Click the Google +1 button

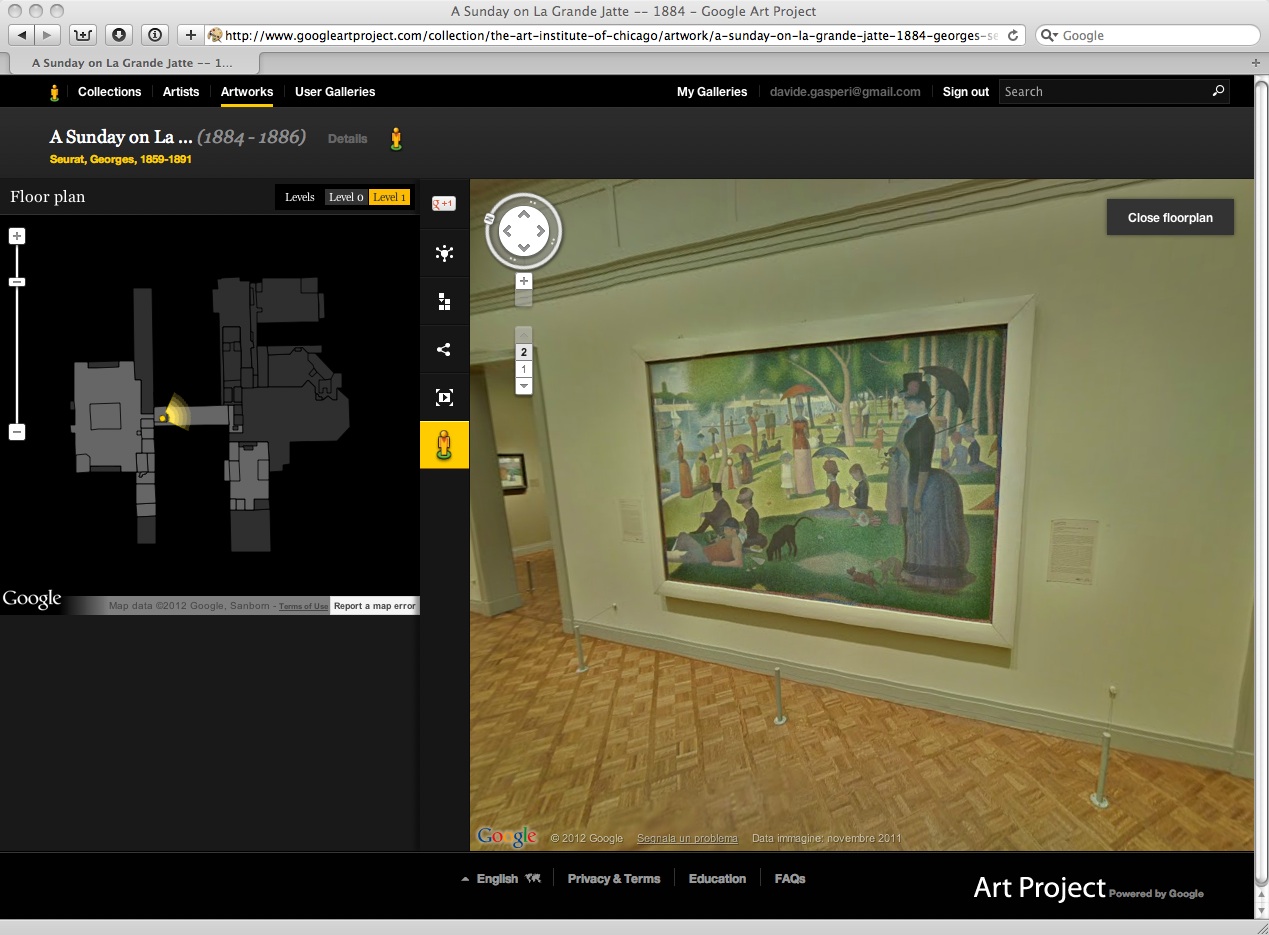444,204
